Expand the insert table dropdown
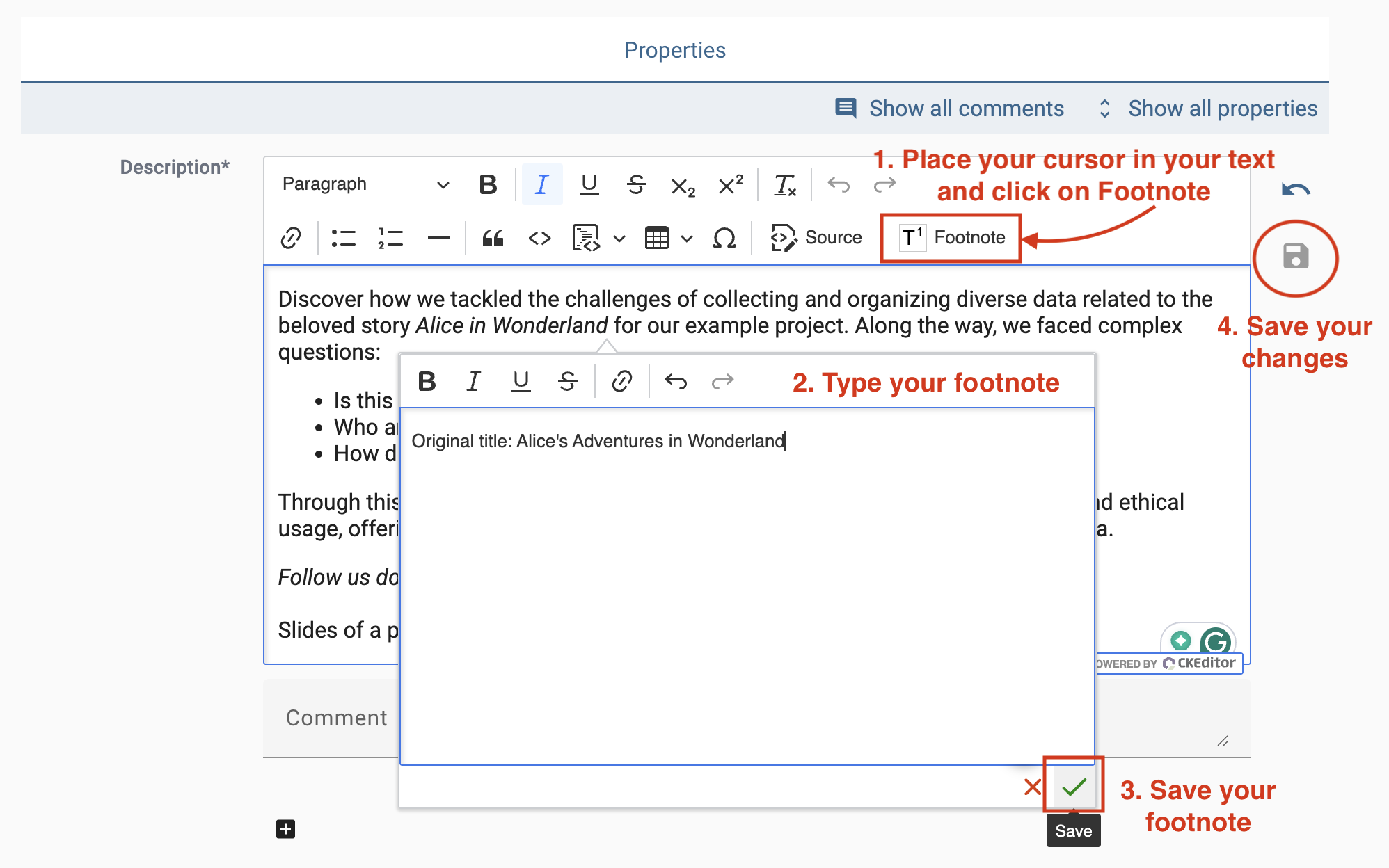The image size is (1389, 868). point(687,239)
